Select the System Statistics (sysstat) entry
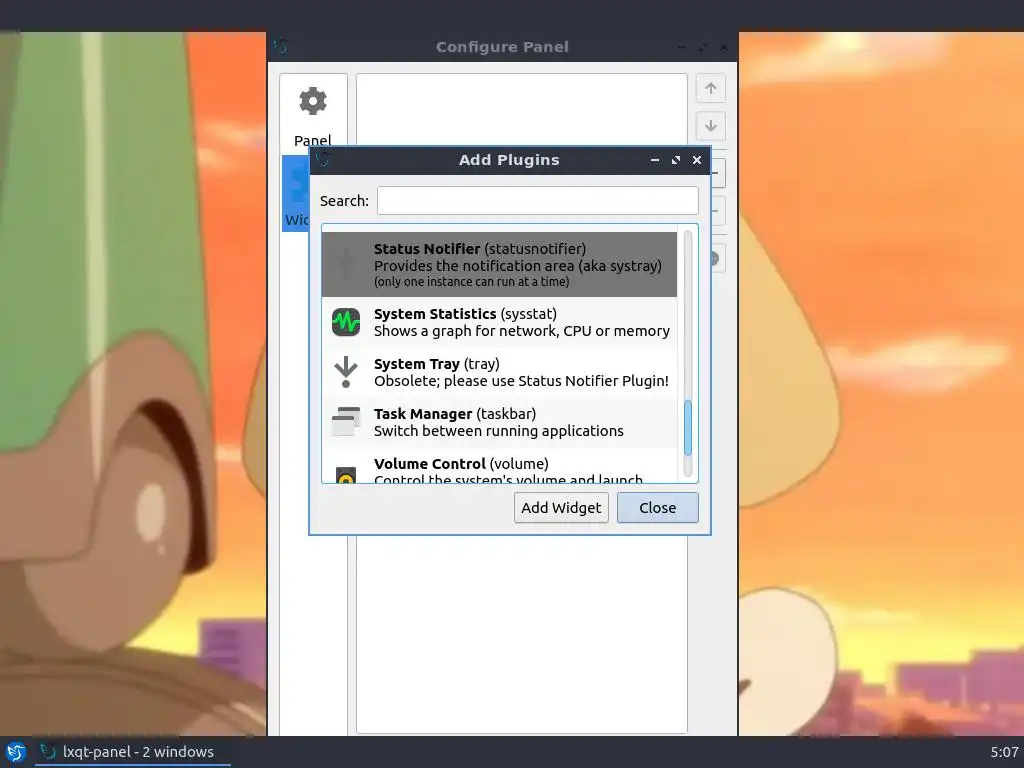1024x768 pixels. point(499,322)
